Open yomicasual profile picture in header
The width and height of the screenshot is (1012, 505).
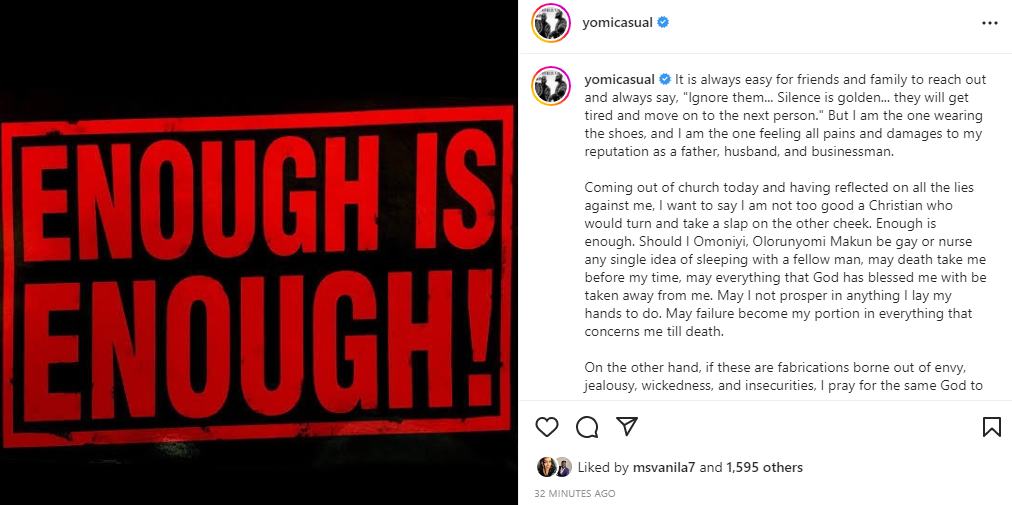(x=551, y=23)
